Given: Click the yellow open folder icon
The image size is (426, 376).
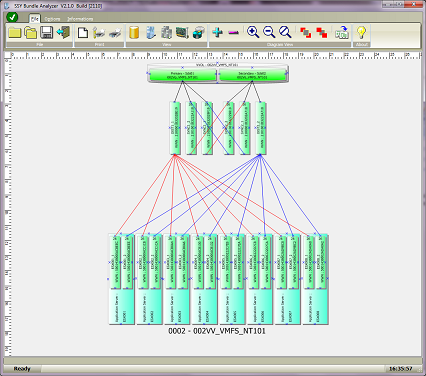Looking at the screenshot, I should [15, 33].
